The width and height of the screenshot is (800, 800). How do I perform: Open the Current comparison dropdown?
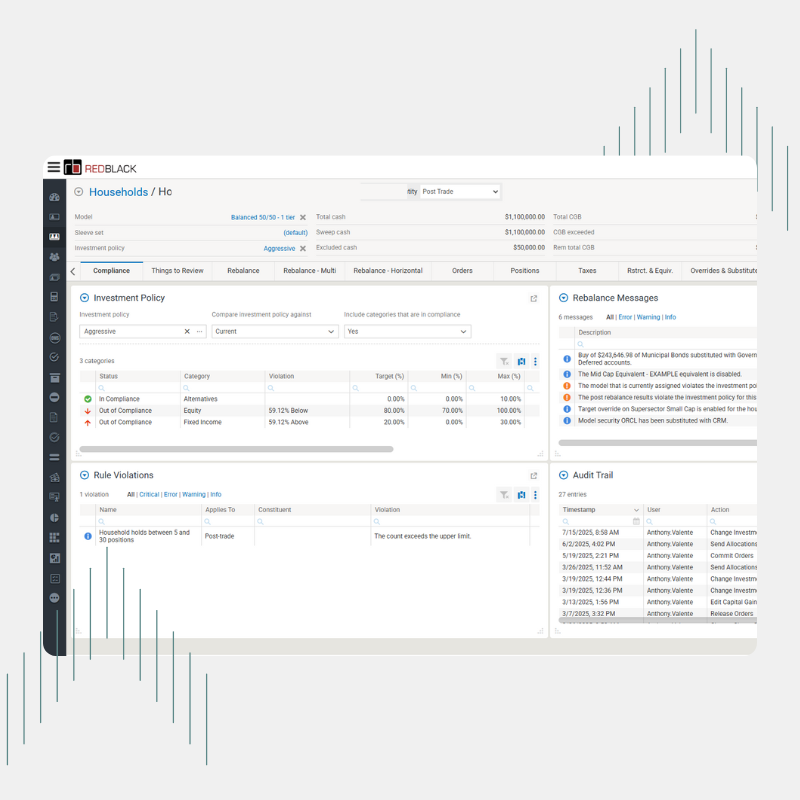coord(275,332)
